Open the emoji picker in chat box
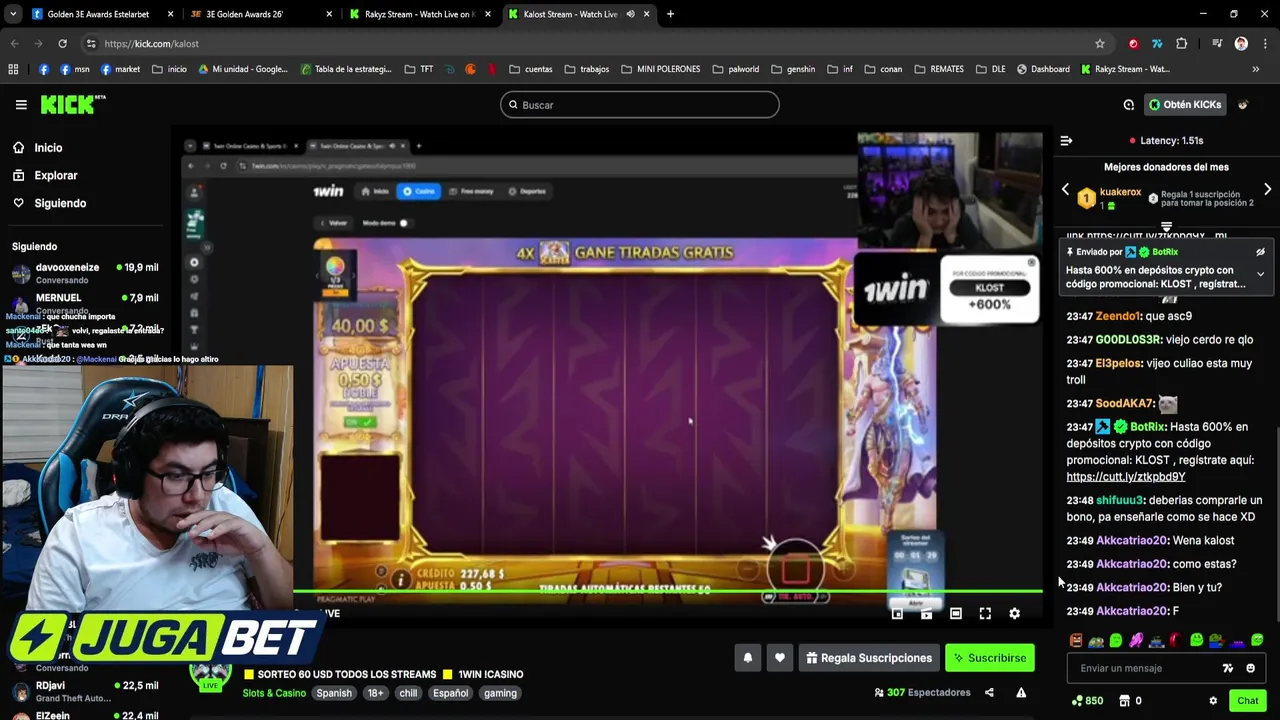The image size is (1280, 720). pyautogui.click(x=1250, y=668)
